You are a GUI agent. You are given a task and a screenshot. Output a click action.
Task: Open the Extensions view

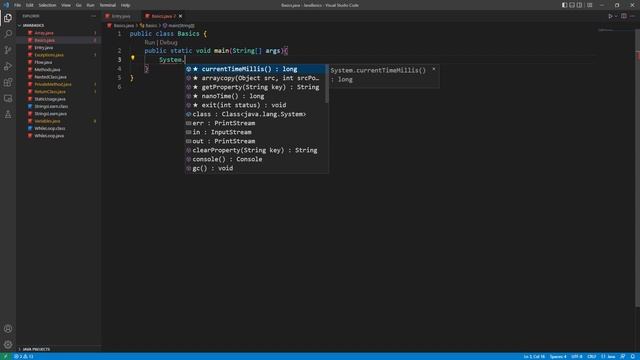(8, 82)
